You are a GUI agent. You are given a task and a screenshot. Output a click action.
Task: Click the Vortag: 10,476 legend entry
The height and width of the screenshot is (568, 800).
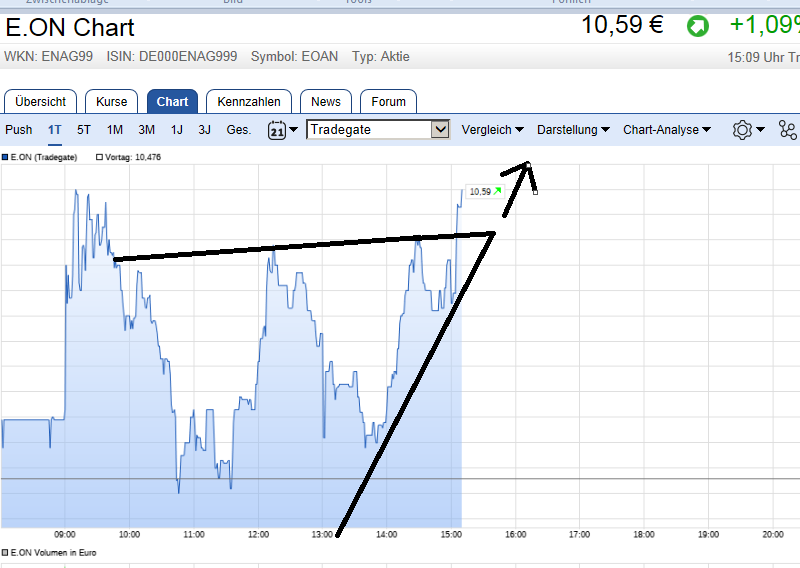[x=129, y=157]
